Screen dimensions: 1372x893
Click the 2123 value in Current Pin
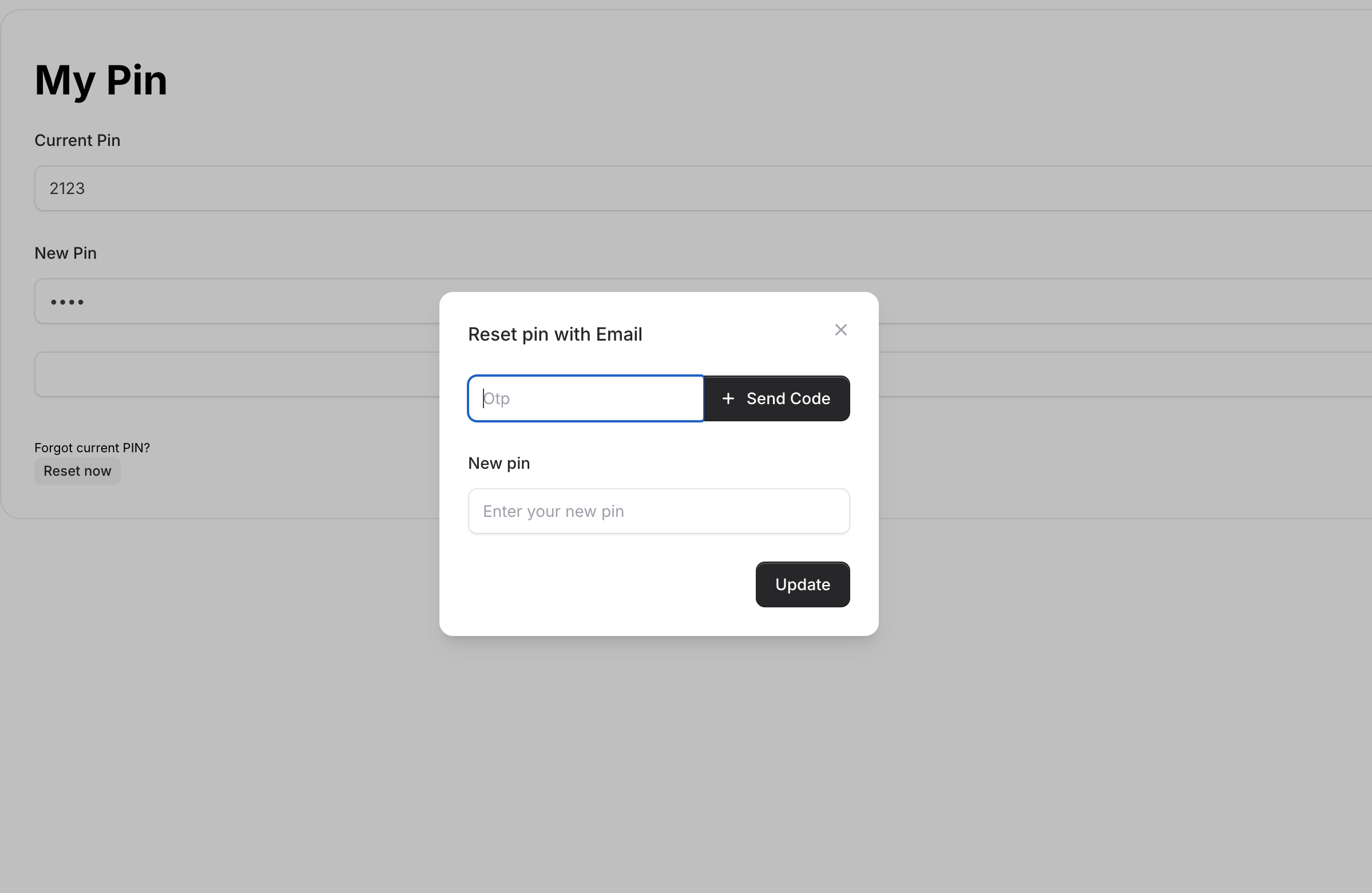coord(67,189)
